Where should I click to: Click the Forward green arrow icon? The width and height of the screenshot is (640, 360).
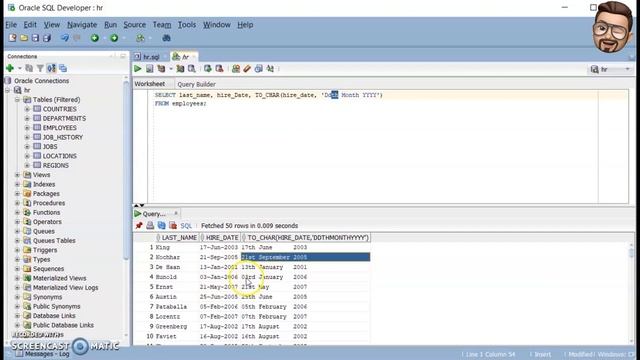point(114,38)
